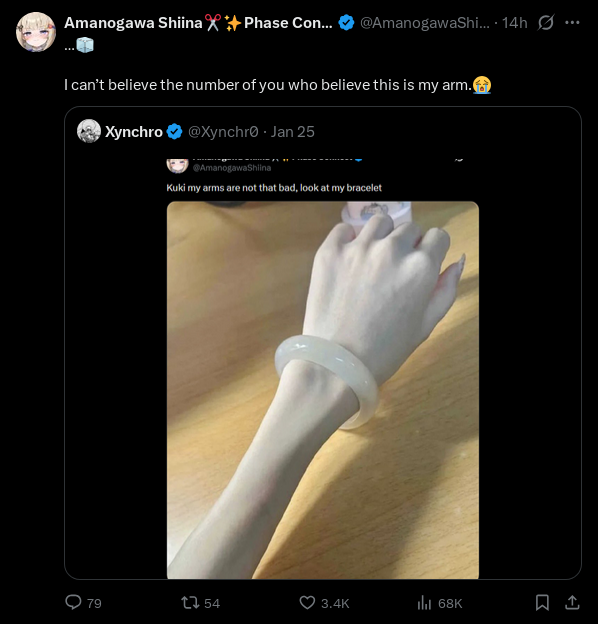Viewport: 598px width, 624px height.
Task: Click the blue verified badge next to Xynchro
Action: click(174, 132)
